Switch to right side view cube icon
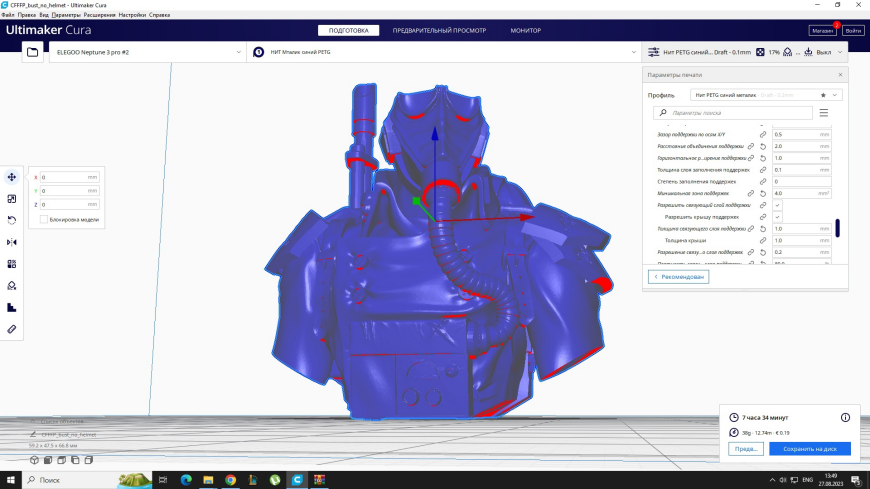 (88, 460)
